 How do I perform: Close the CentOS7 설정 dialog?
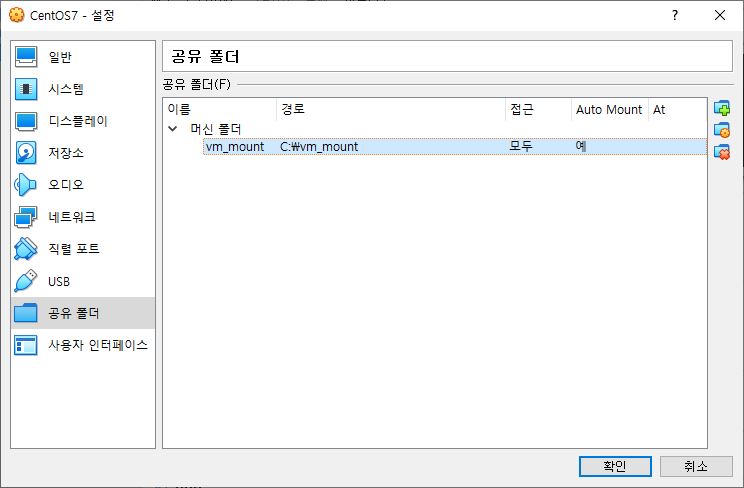tap(720, 15)
